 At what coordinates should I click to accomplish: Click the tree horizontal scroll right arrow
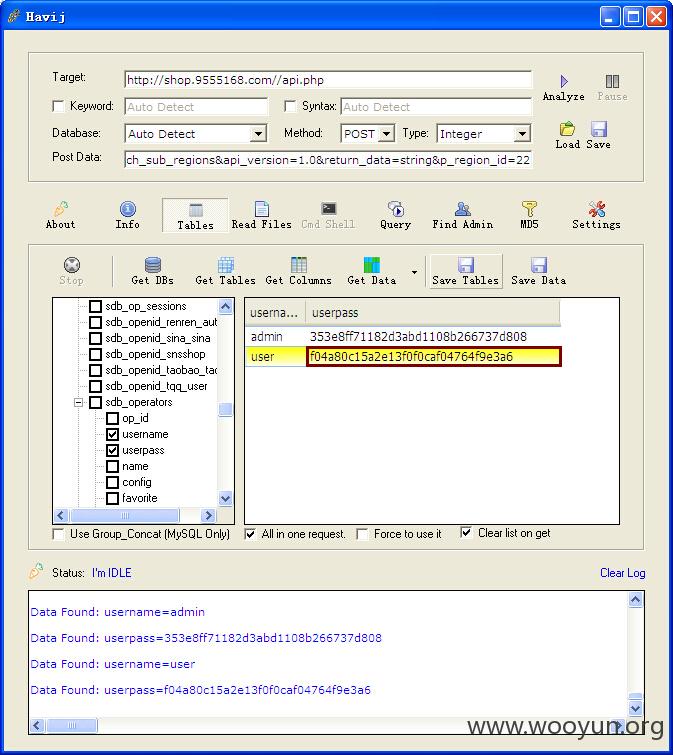208,516
